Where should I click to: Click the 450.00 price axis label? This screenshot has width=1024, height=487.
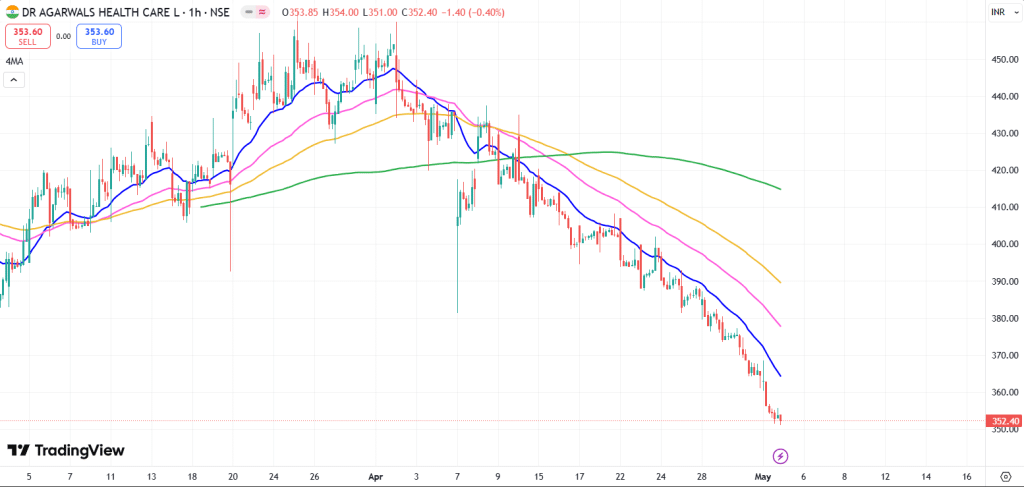(1004, 59)
